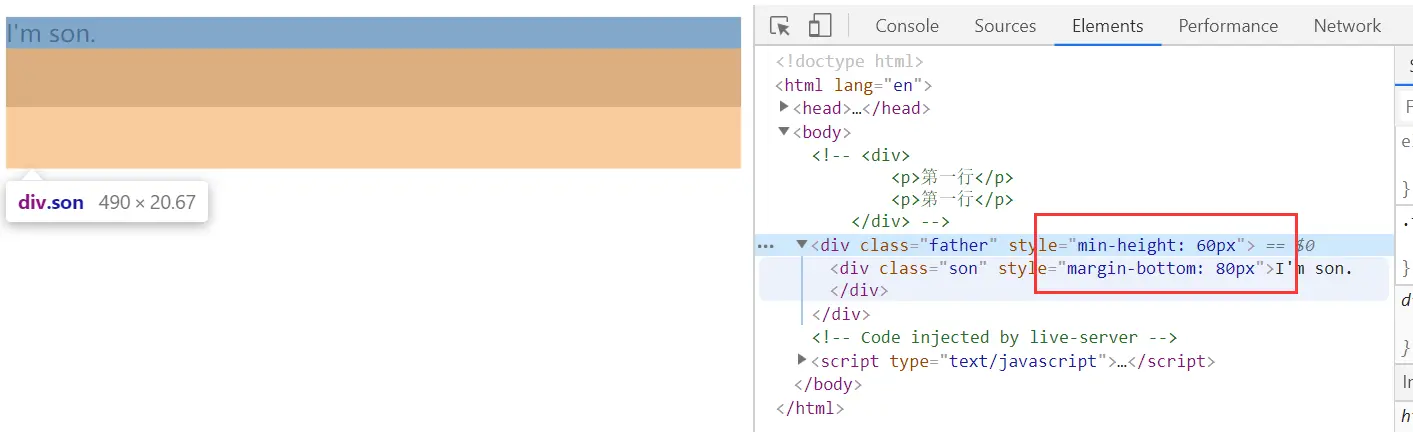Image resolution: width=1413 pixels, height=432 pixels.
Task: Click the "I'm son." text in the page
Action: (x=51, y=34)
